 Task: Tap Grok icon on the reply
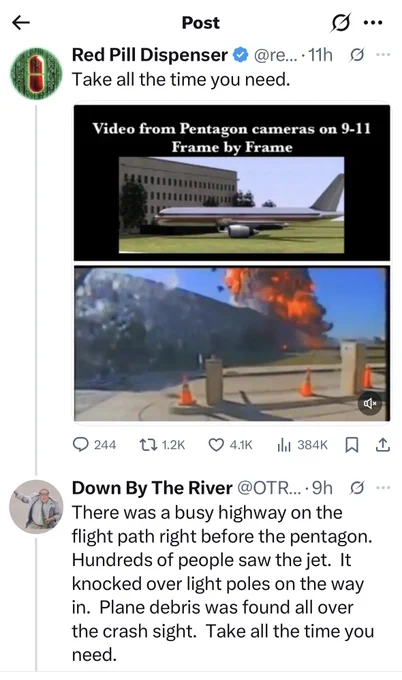point(356,488)
